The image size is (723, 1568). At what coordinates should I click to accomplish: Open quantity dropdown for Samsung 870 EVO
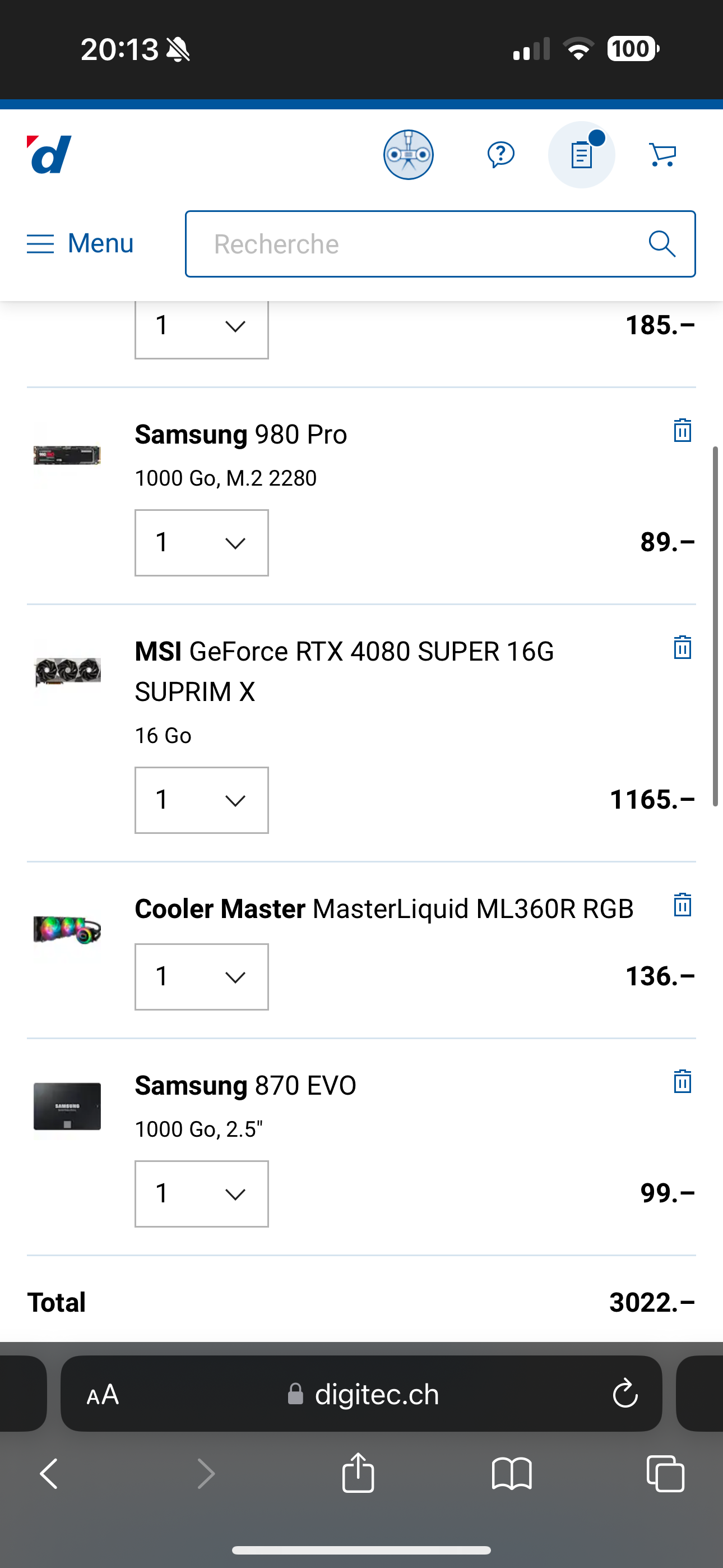(201, 1193)
